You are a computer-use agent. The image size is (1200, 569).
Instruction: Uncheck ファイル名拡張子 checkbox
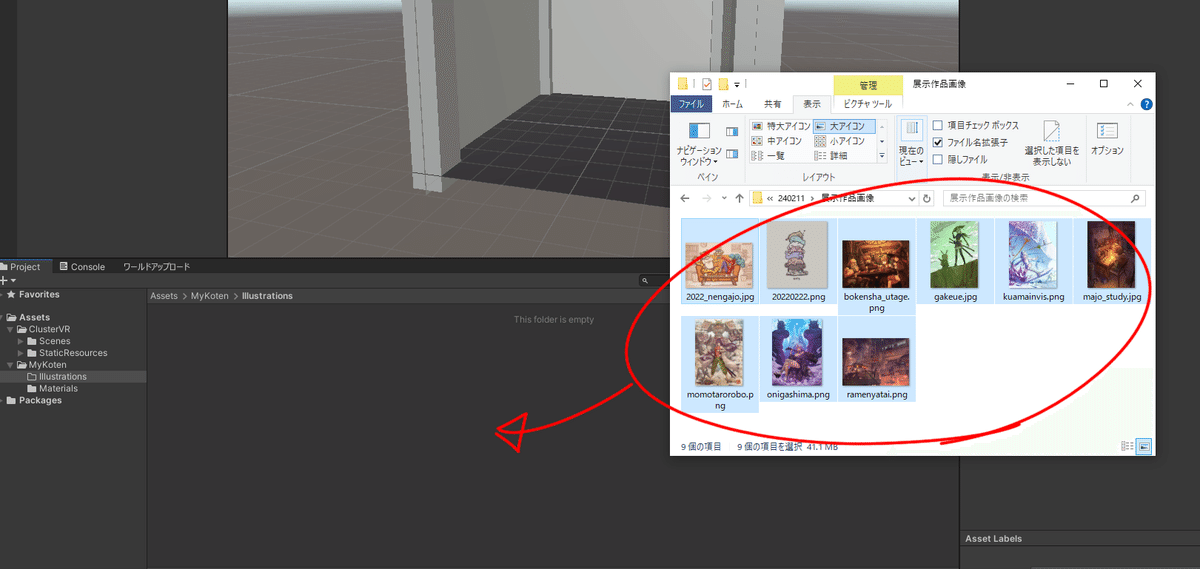(937, 142)
